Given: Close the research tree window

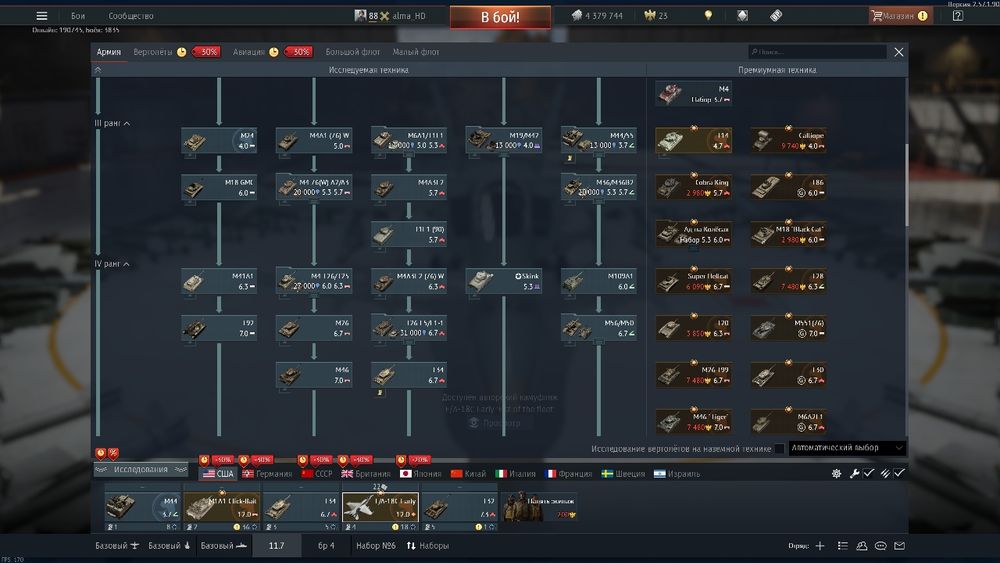Looking at the screenshot, I should (899, 52).
